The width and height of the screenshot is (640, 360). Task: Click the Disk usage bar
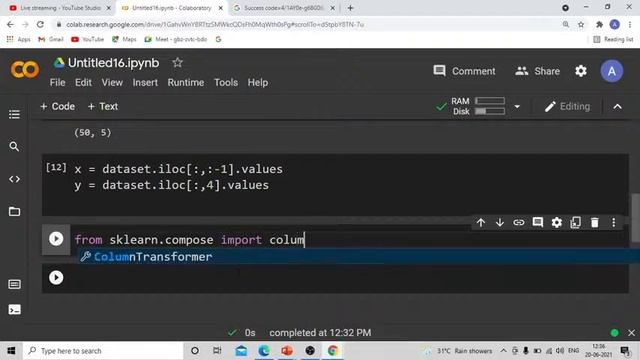pos(490,111)
